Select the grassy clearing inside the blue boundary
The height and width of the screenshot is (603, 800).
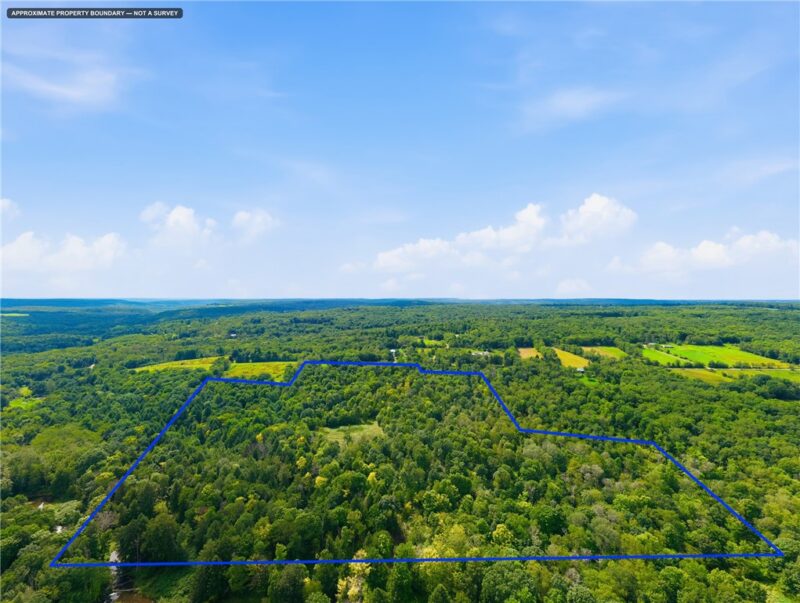[x=353, y=433]
